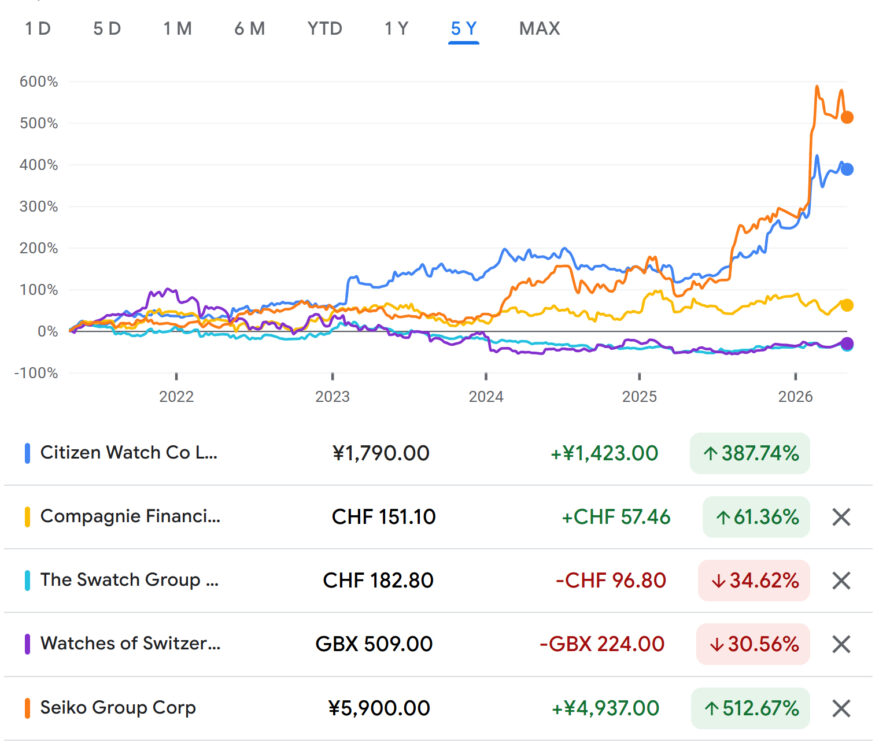Select the 6M time range
879x750 pixels.
click(249, 28)
